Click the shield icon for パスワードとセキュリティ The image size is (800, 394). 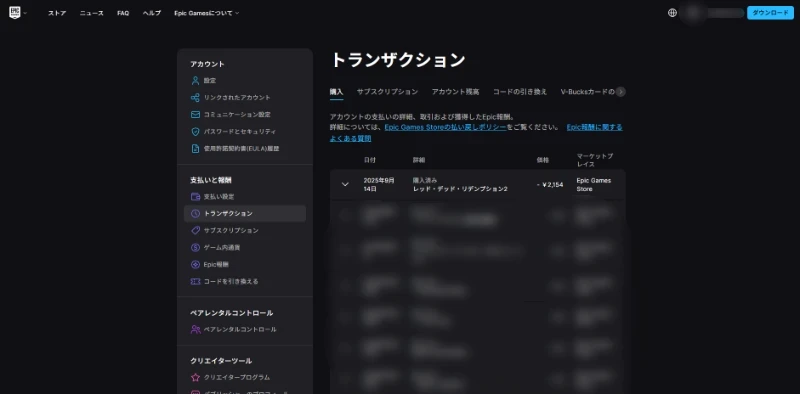tap(195, 132)
